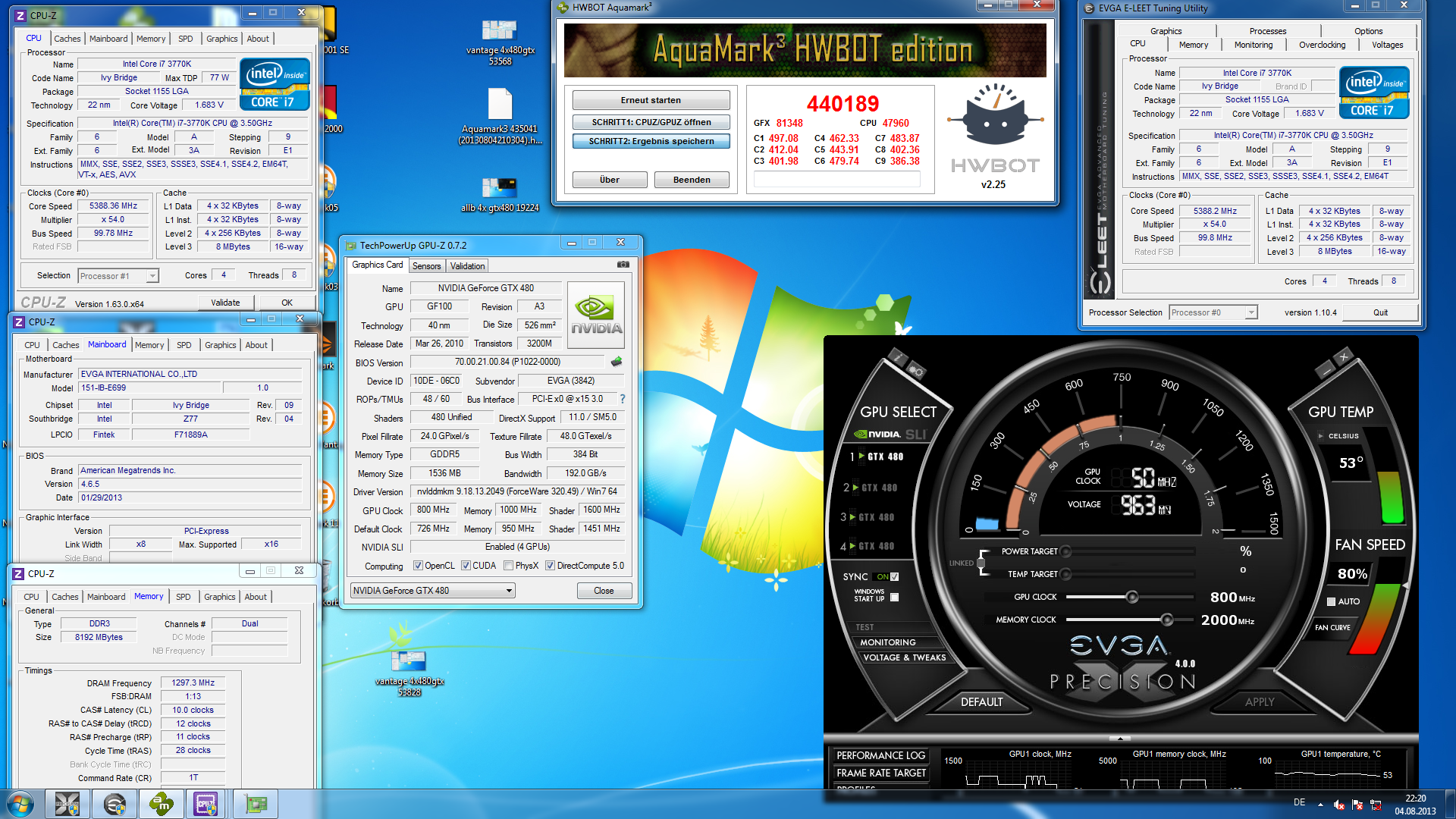The height and width of the screenshot is (819, 1456).
Task: Select third GTX 480 in GPU Select
Action: tap(876, 517)
